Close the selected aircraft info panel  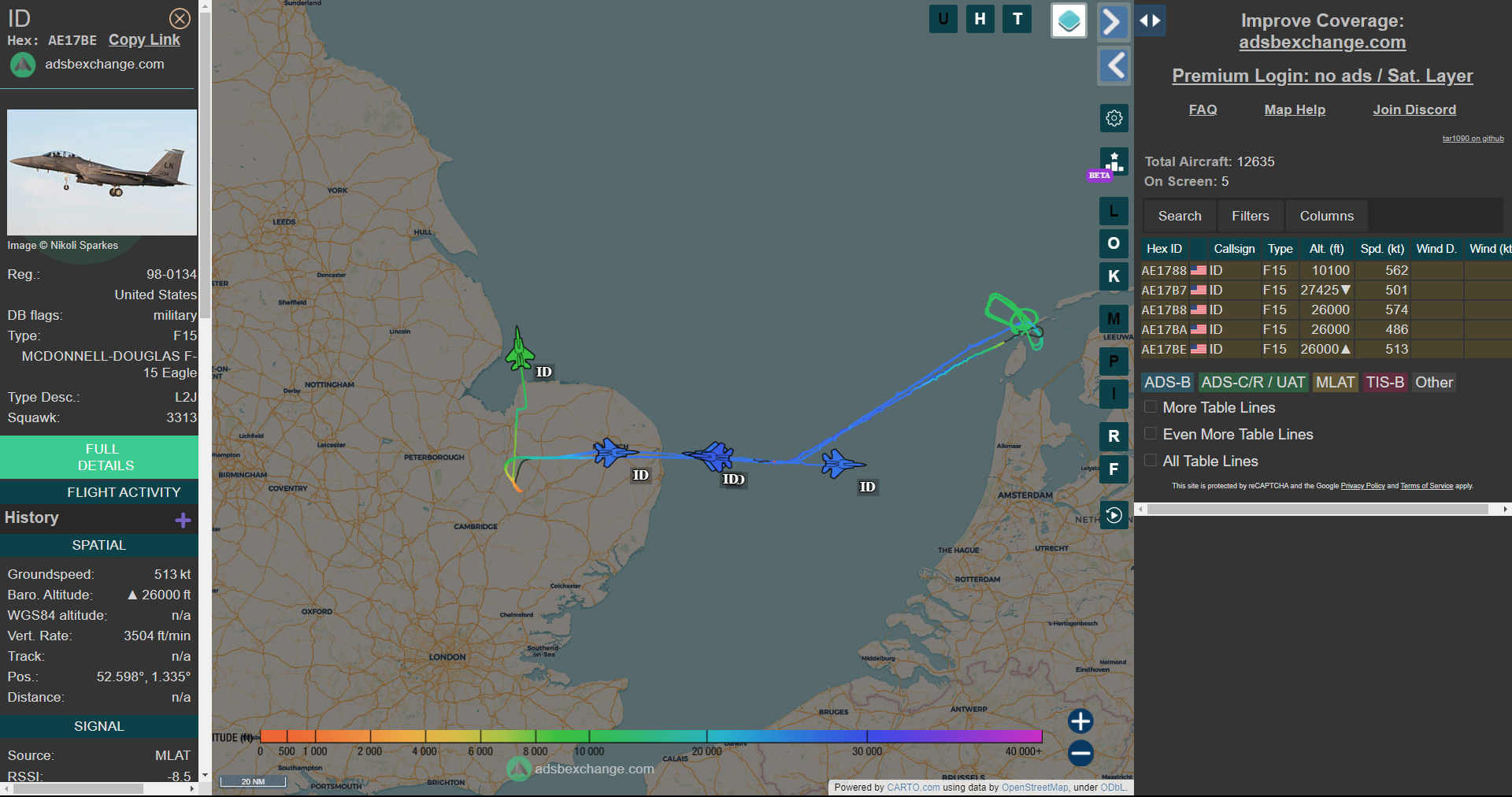pos(180,18)
